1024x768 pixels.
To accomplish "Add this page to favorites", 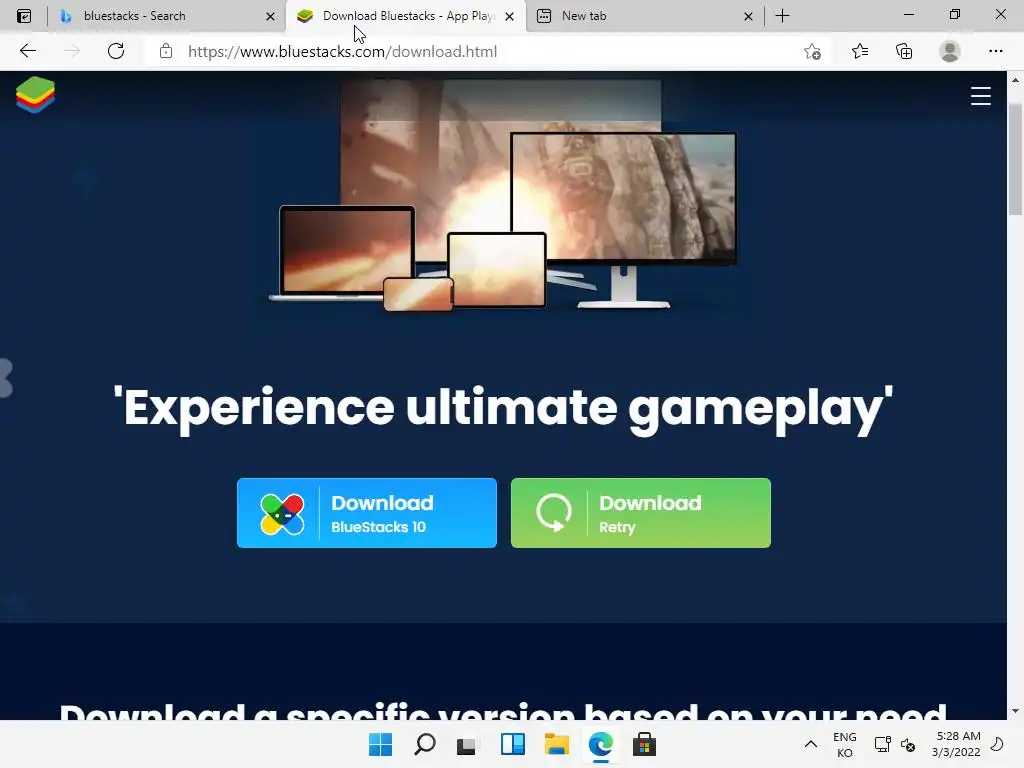I will click(x=812, y=51).
